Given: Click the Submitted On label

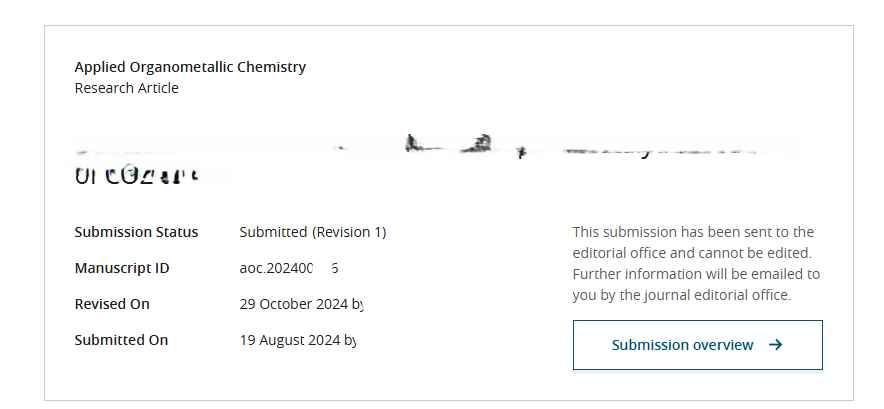Looking at the screenshot, I should click(x=121, y=340).
